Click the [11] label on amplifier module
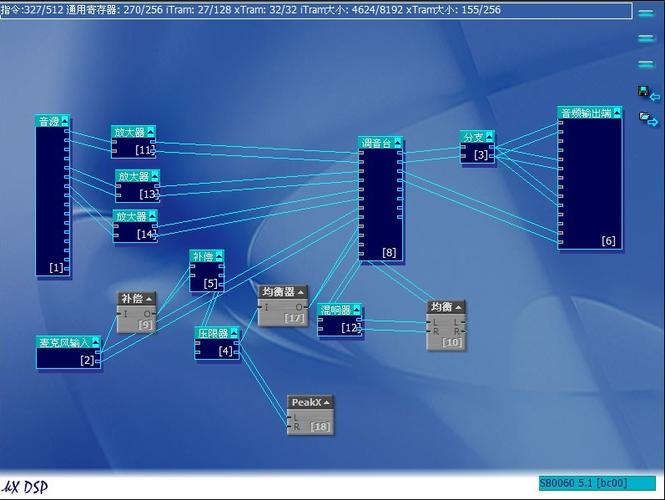Screen dimensions: 665x500 (145, 150)
